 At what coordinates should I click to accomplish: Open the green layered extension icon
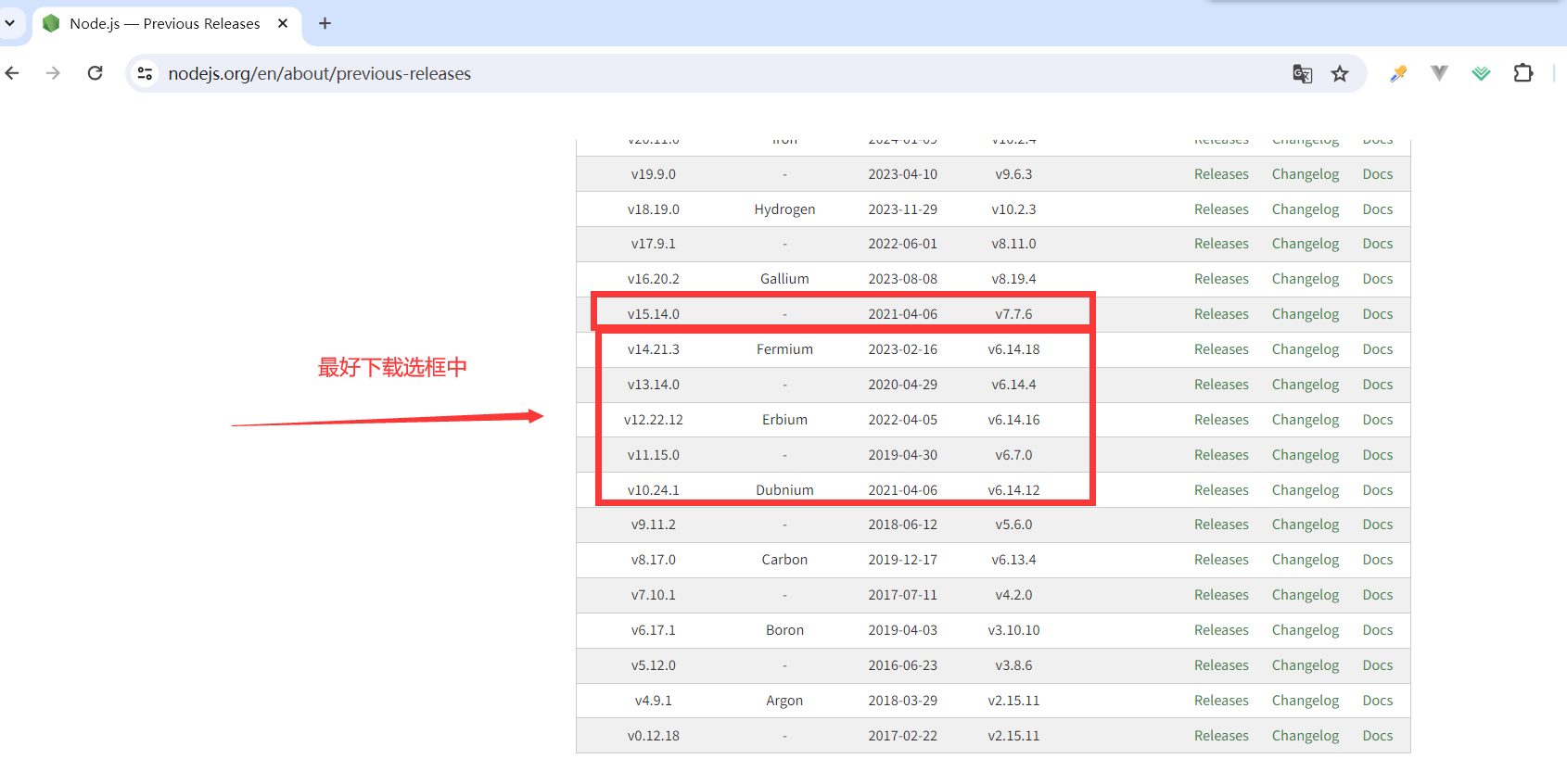[x=1481, y=73]
